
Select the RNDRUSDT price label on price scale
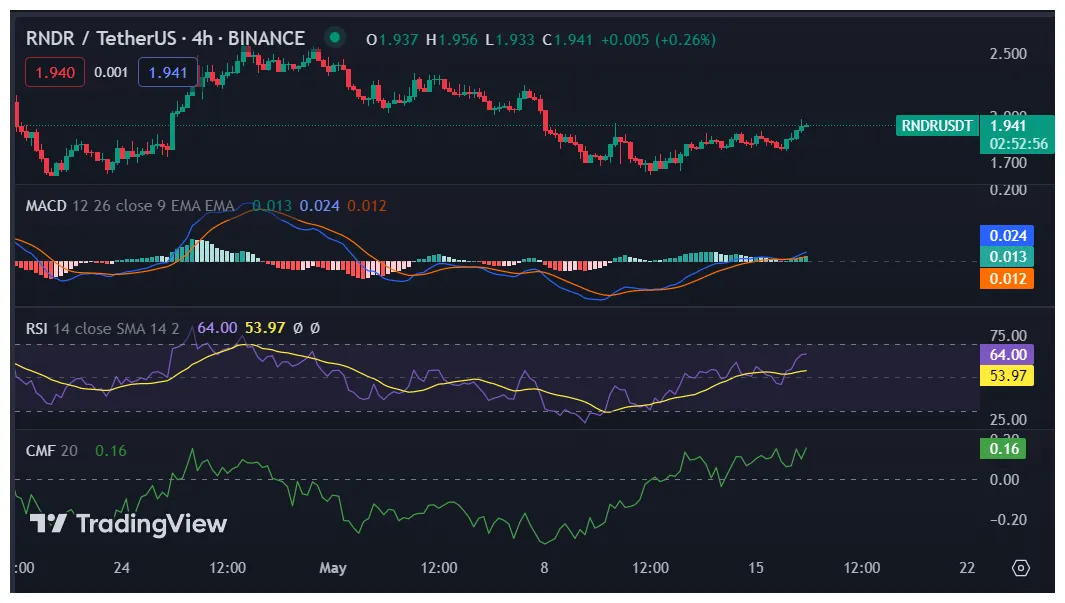[x=936, y=126]
